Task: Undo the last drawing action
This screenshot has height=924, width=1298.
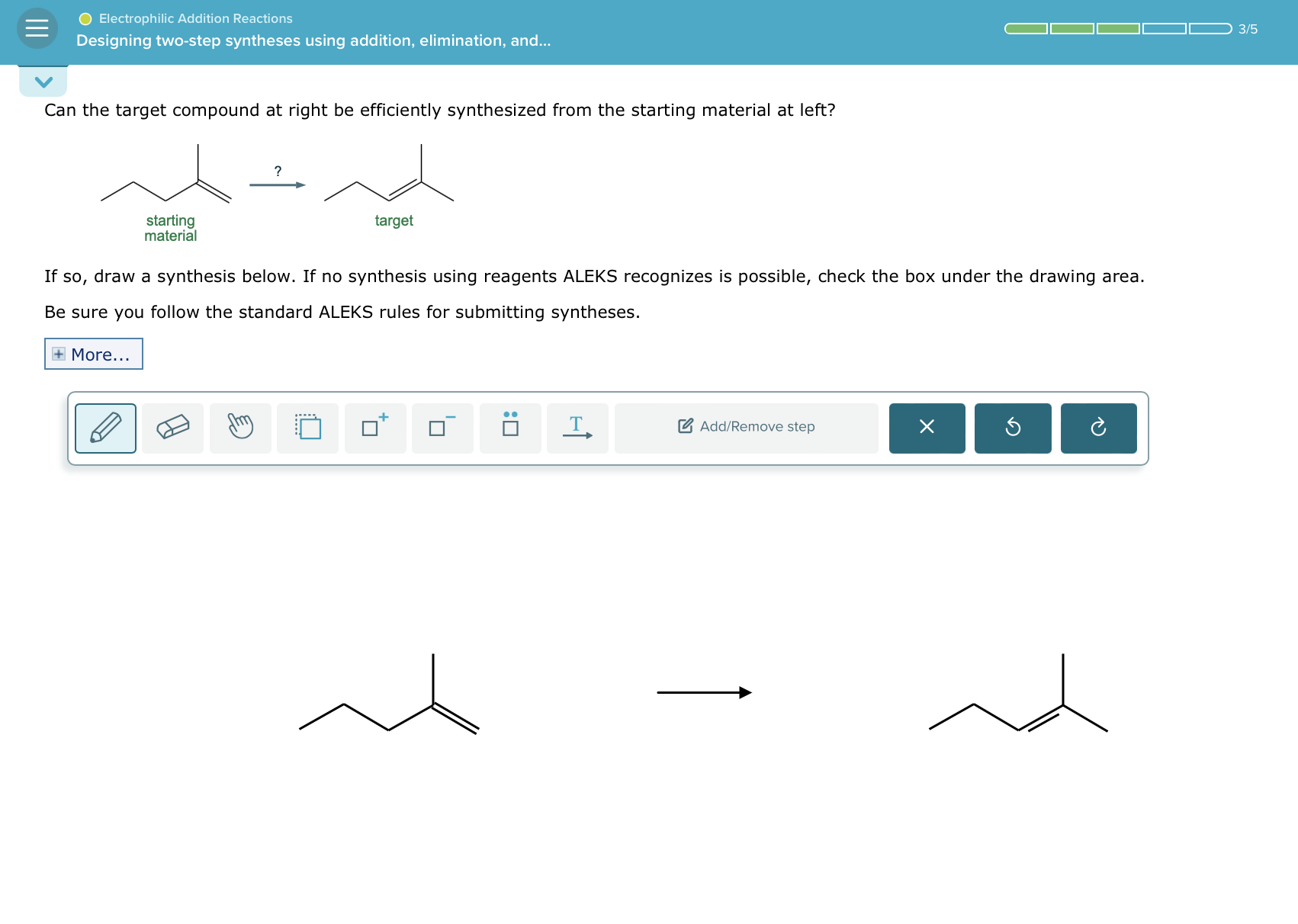Action: [1013, 428]
